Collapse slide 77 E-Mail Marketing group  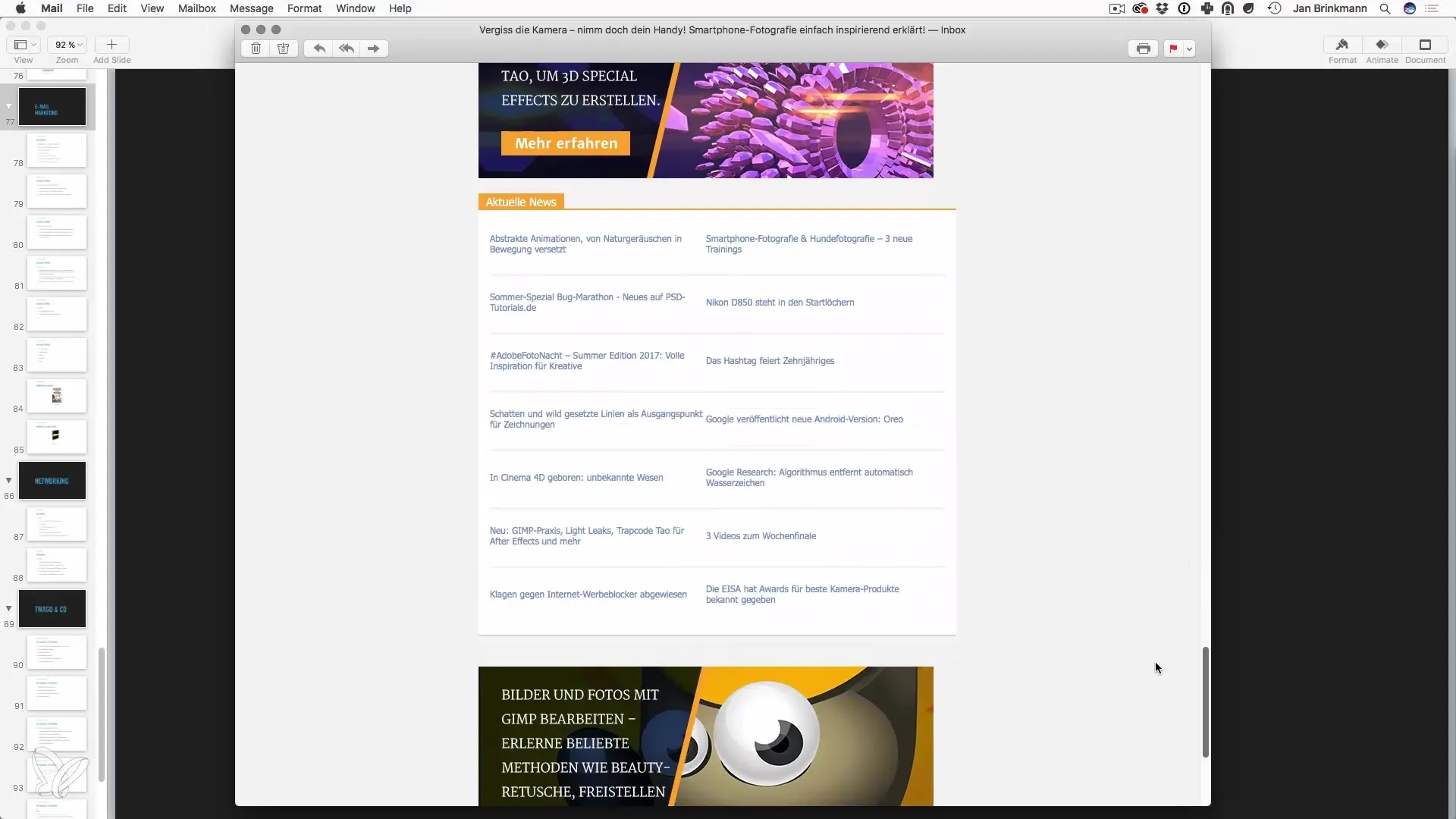(9, 106)
